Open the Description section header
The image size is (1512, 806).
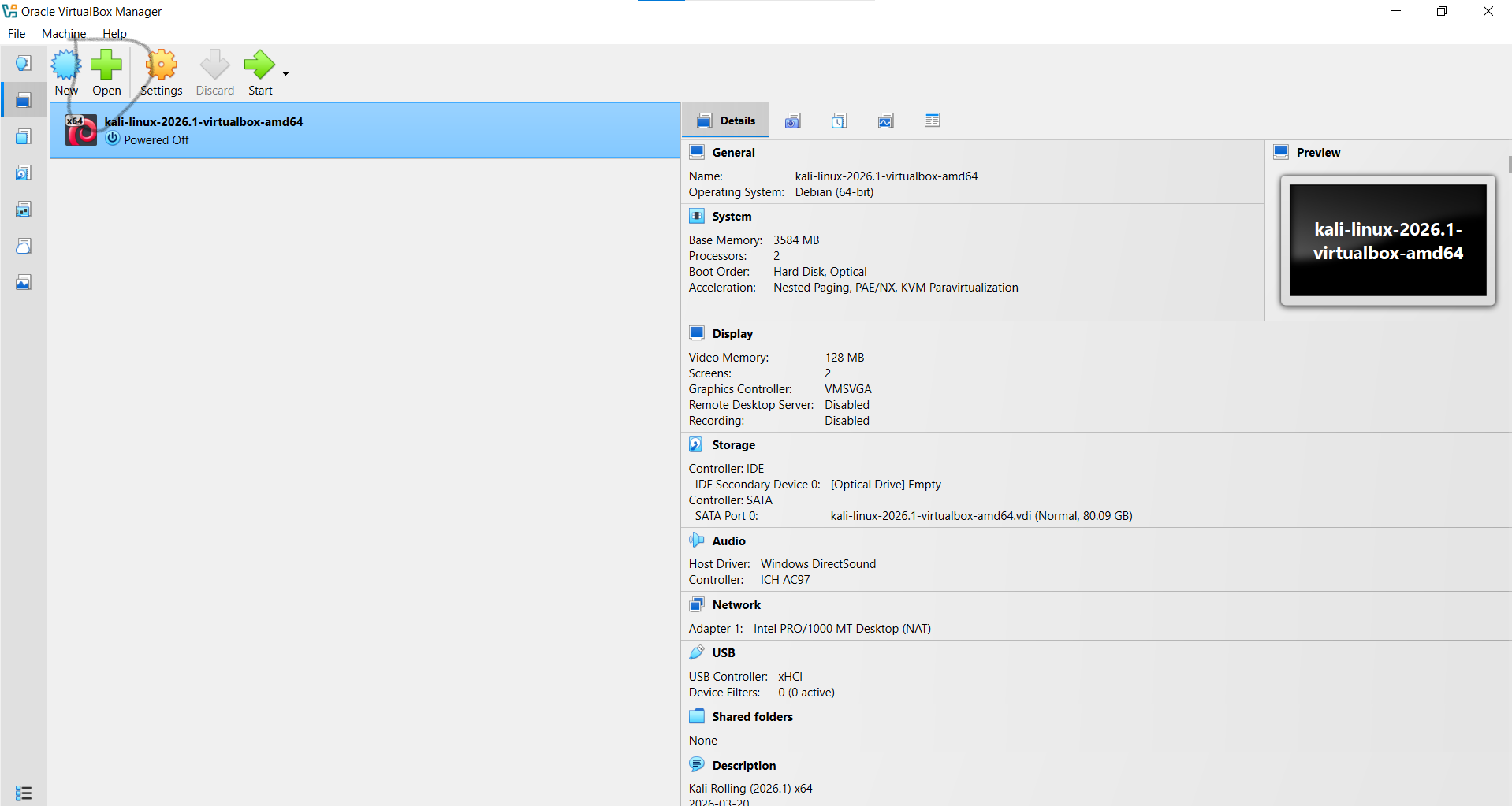coord(744,766)
